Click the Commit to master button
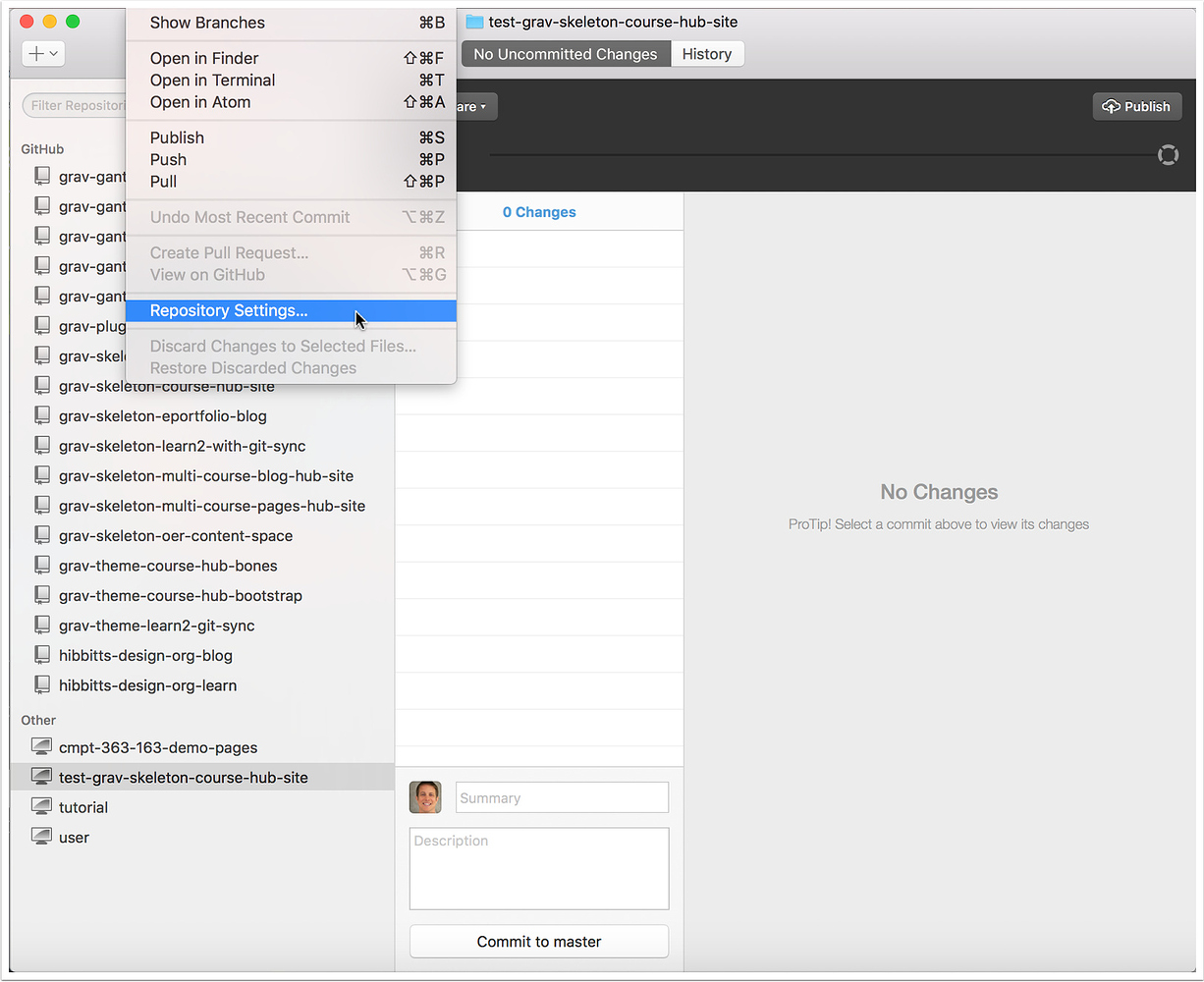1204x982 pixels. point(538,941)
